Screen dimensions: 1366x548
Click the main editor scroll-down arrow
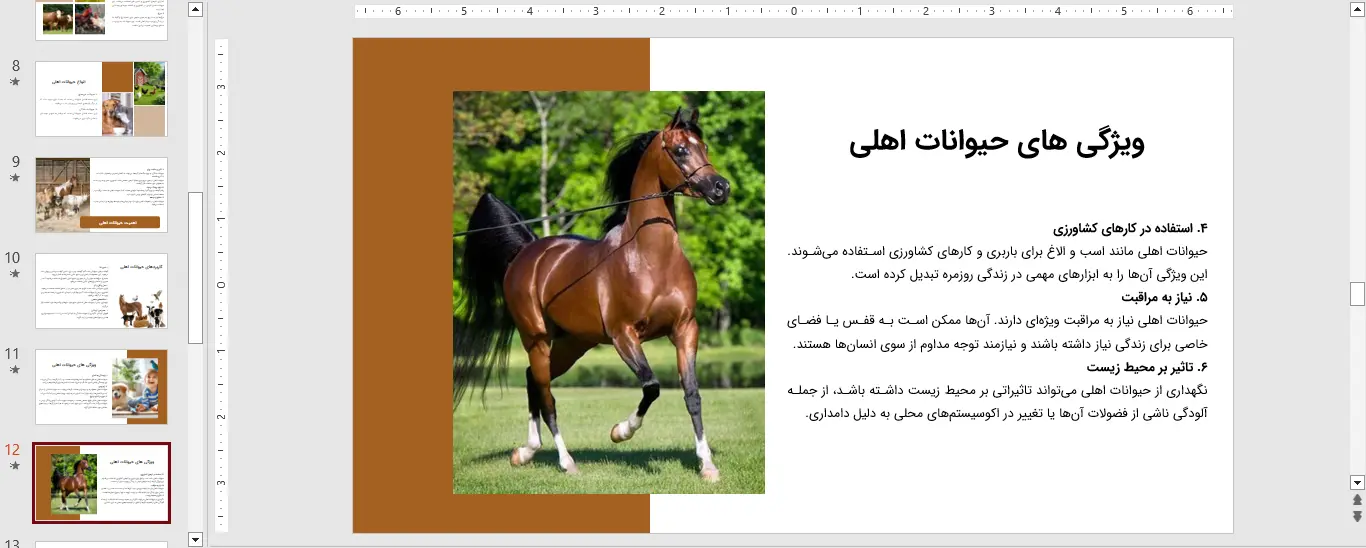click(x=1357, y=481)
